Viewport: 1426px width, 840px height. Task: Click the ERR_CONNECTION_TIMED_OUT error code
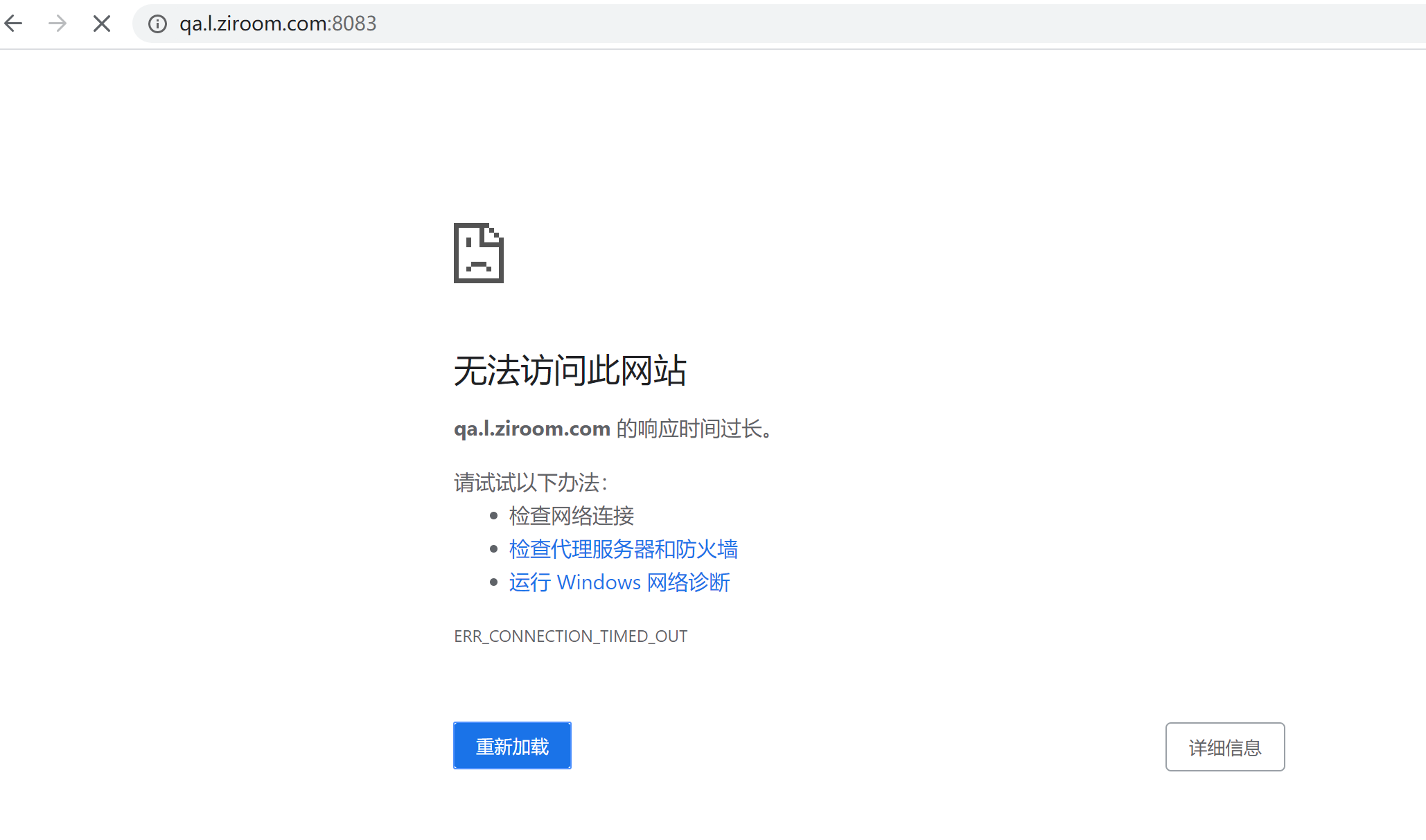pyautogui.click(x=570, y=636)
